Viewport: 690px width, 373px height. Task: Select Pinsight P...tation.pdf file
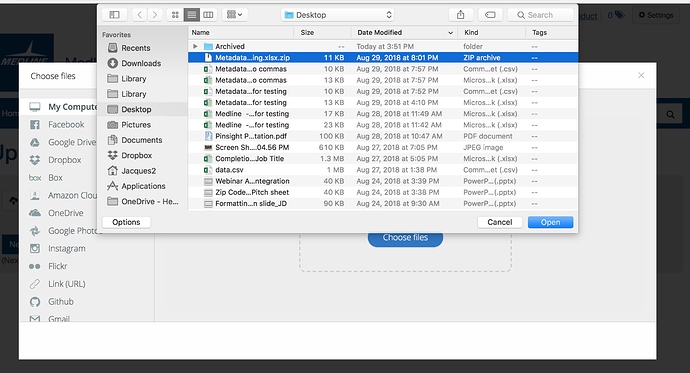coord(382,136)
